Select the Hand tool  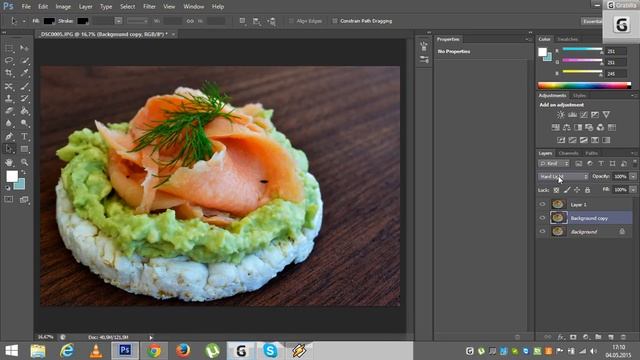tap(9, 162)
